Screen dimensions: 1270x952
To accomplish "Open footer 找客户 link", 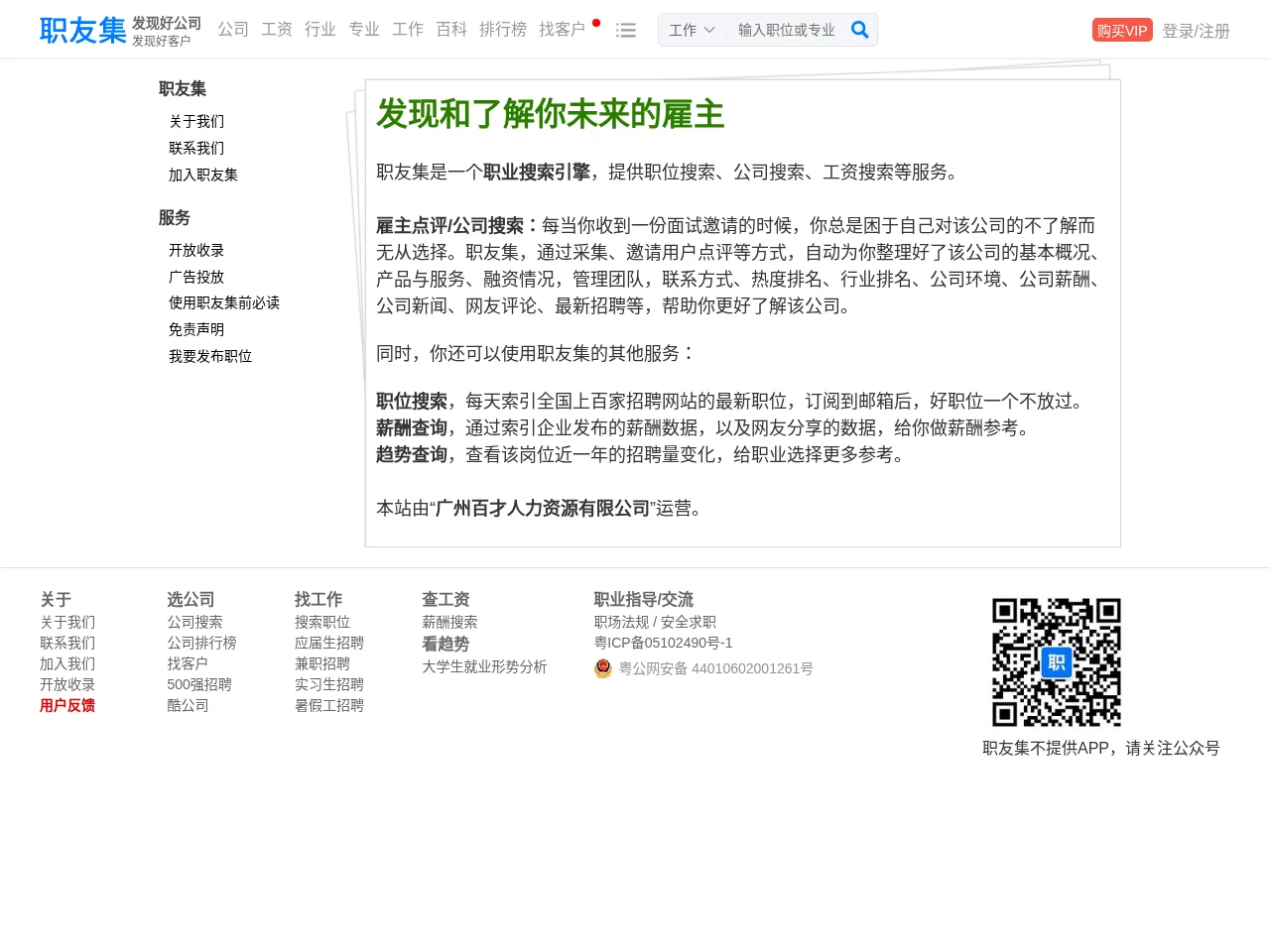I will (188, 663).
